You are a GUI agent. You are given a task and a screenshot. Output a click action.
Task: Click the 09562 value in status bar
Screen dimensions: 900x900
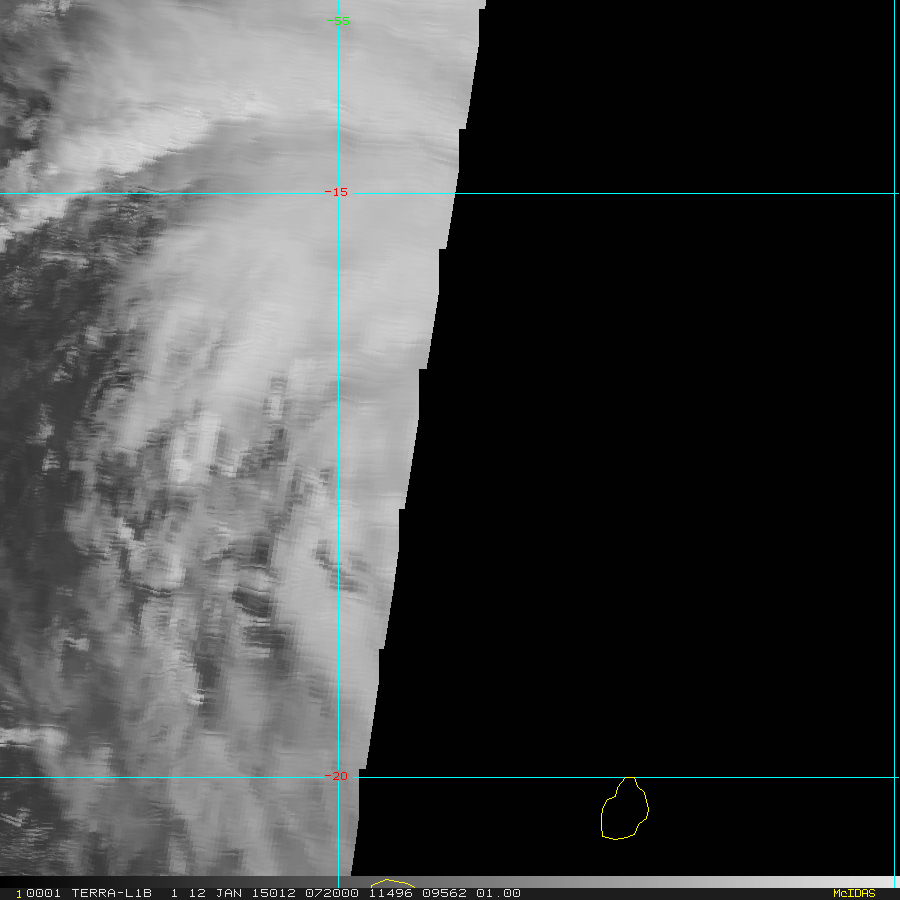(445, 893)
